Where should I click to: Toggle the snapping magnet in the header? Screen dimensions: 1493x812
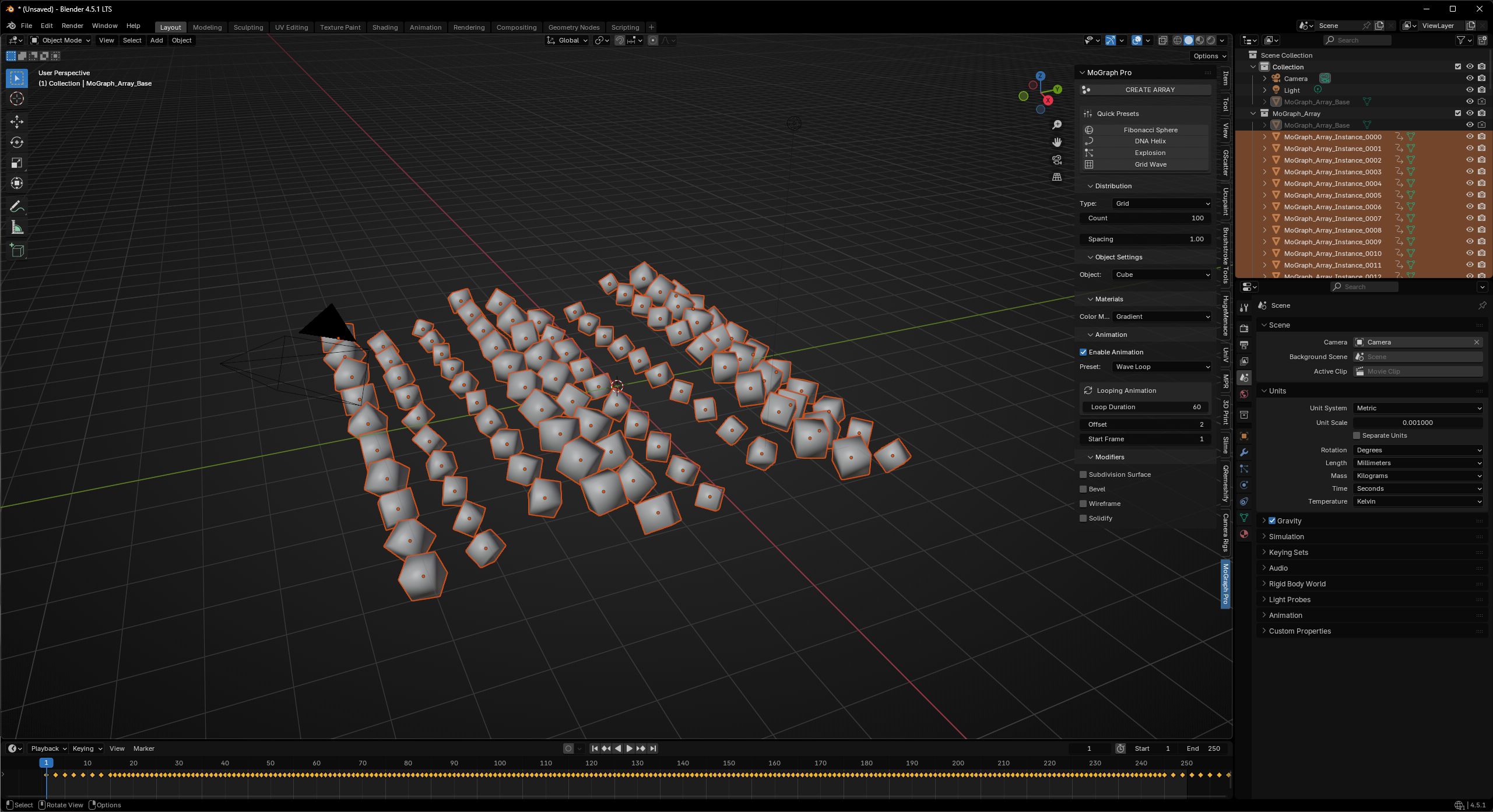(620, 40)
